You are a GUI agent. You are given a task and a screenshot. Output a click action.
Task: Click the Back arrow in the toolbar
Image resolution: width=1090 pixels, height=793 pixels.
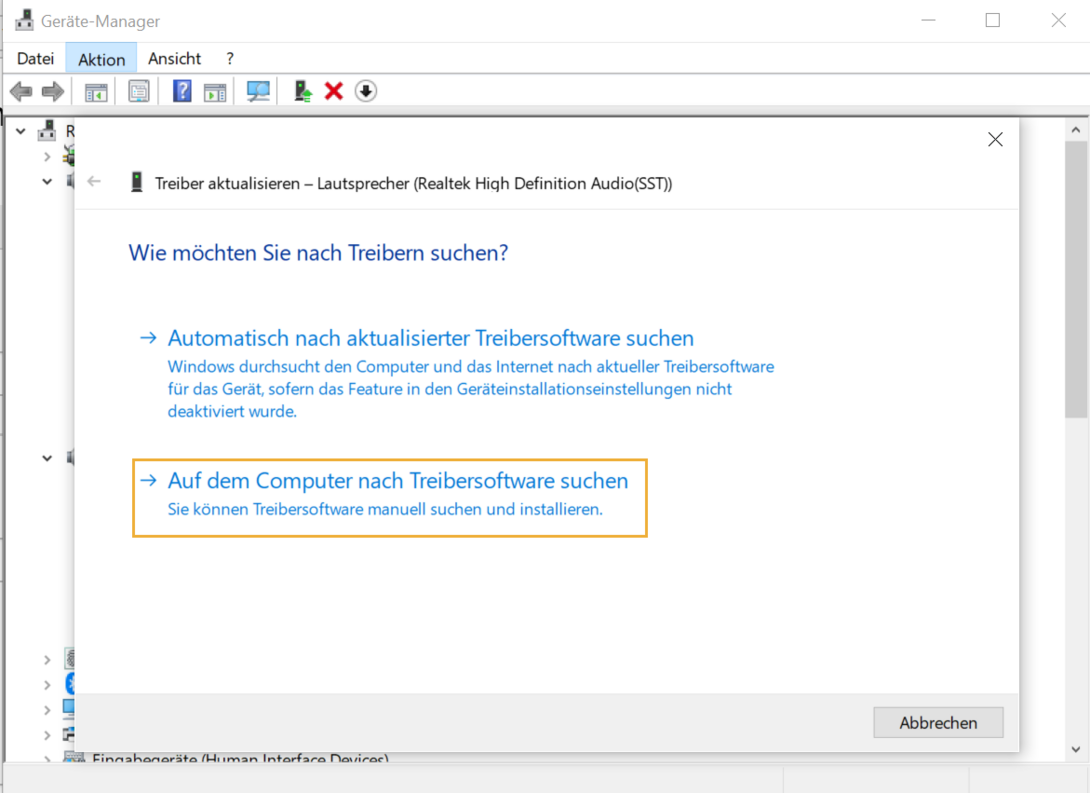(20, 92)
